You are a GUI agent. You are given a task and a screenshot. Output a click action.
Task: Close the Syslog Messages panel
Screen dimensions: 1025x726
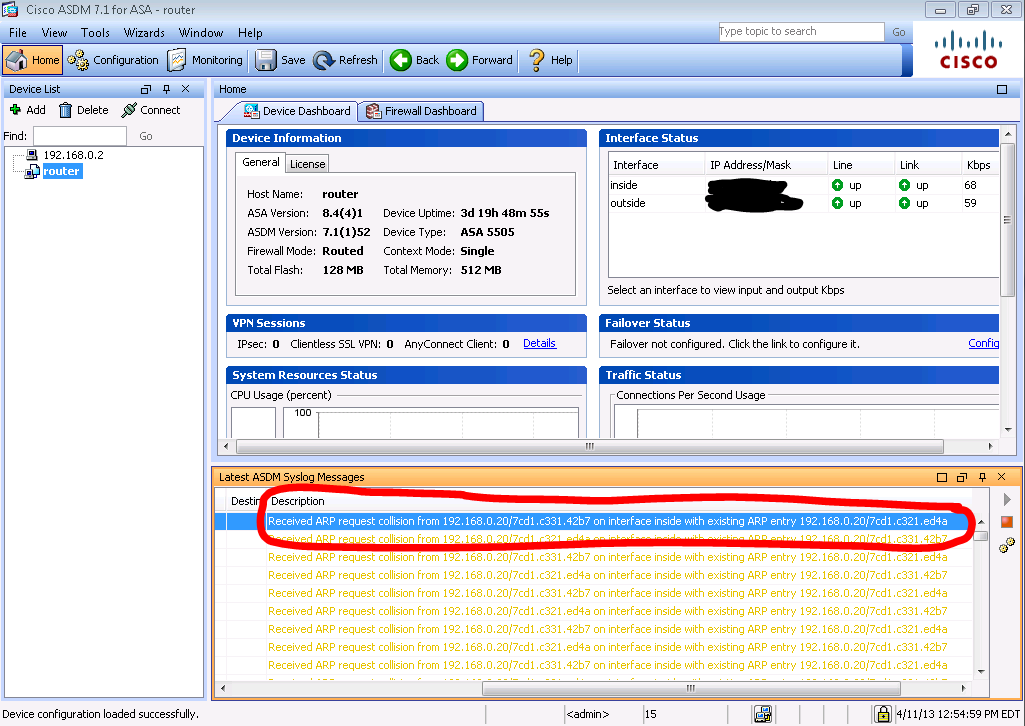point(1001,478)
